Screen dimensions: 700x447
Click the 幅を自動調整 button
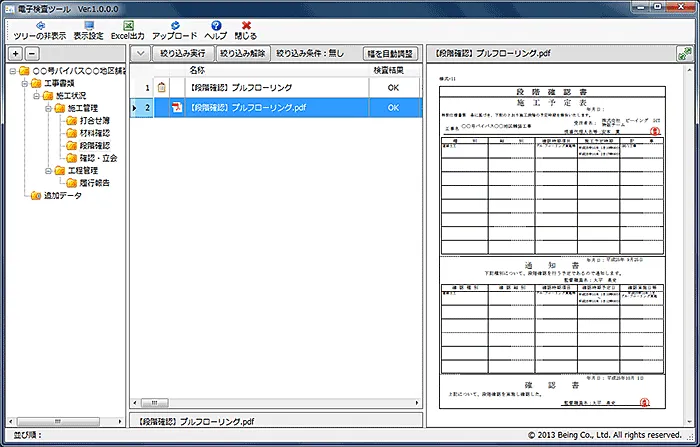pyautogui.click(x=388, y=52)
